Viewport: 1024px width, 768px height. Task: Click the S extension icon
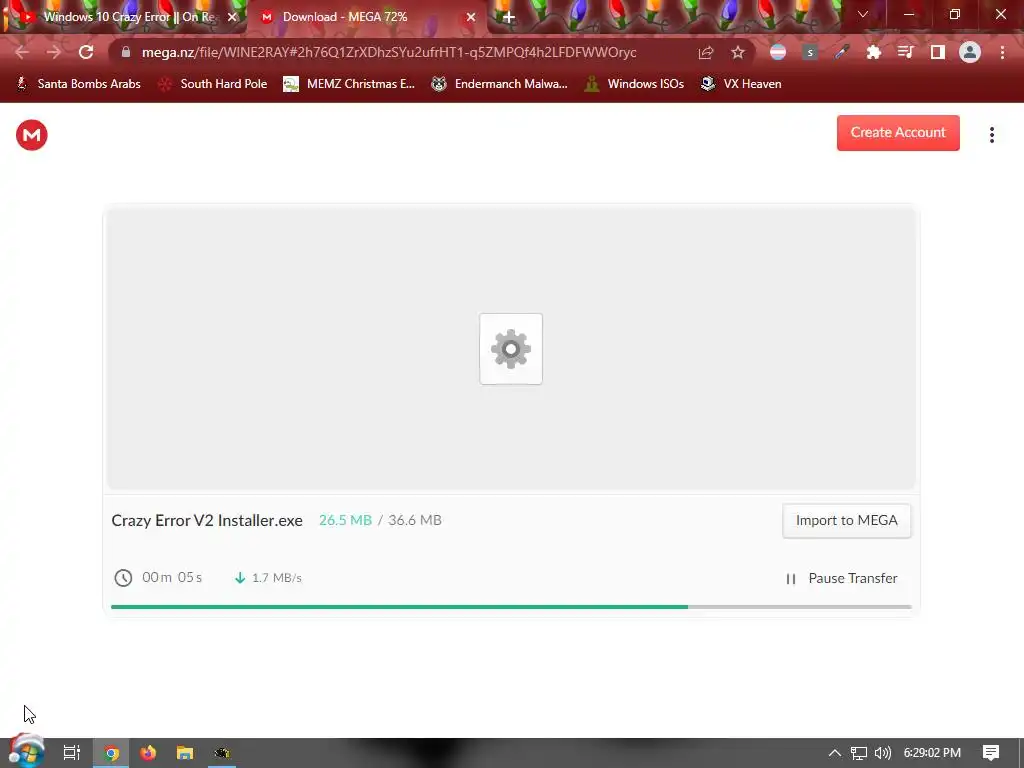[810, 52]
